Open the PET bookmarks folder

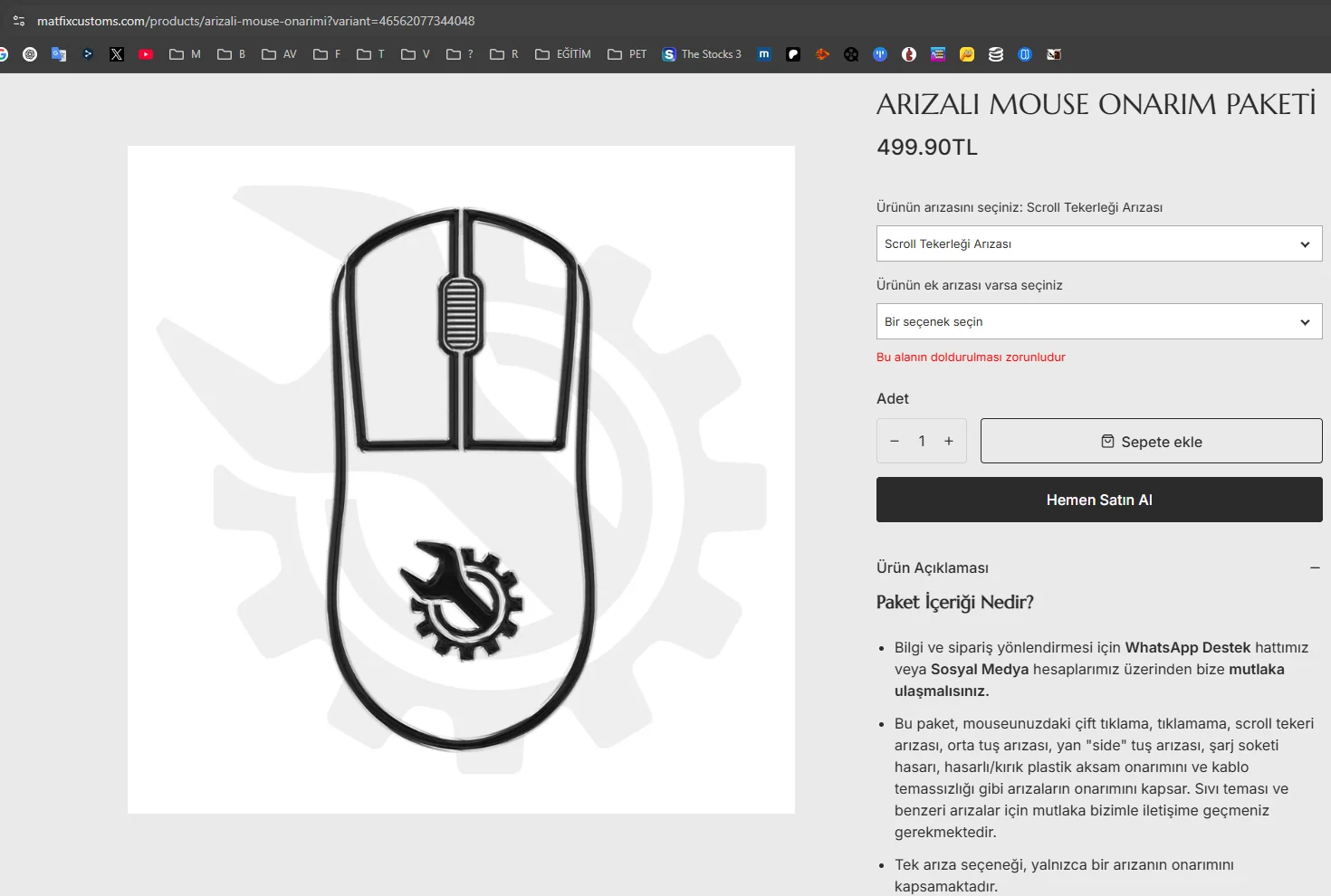point(627,54)
